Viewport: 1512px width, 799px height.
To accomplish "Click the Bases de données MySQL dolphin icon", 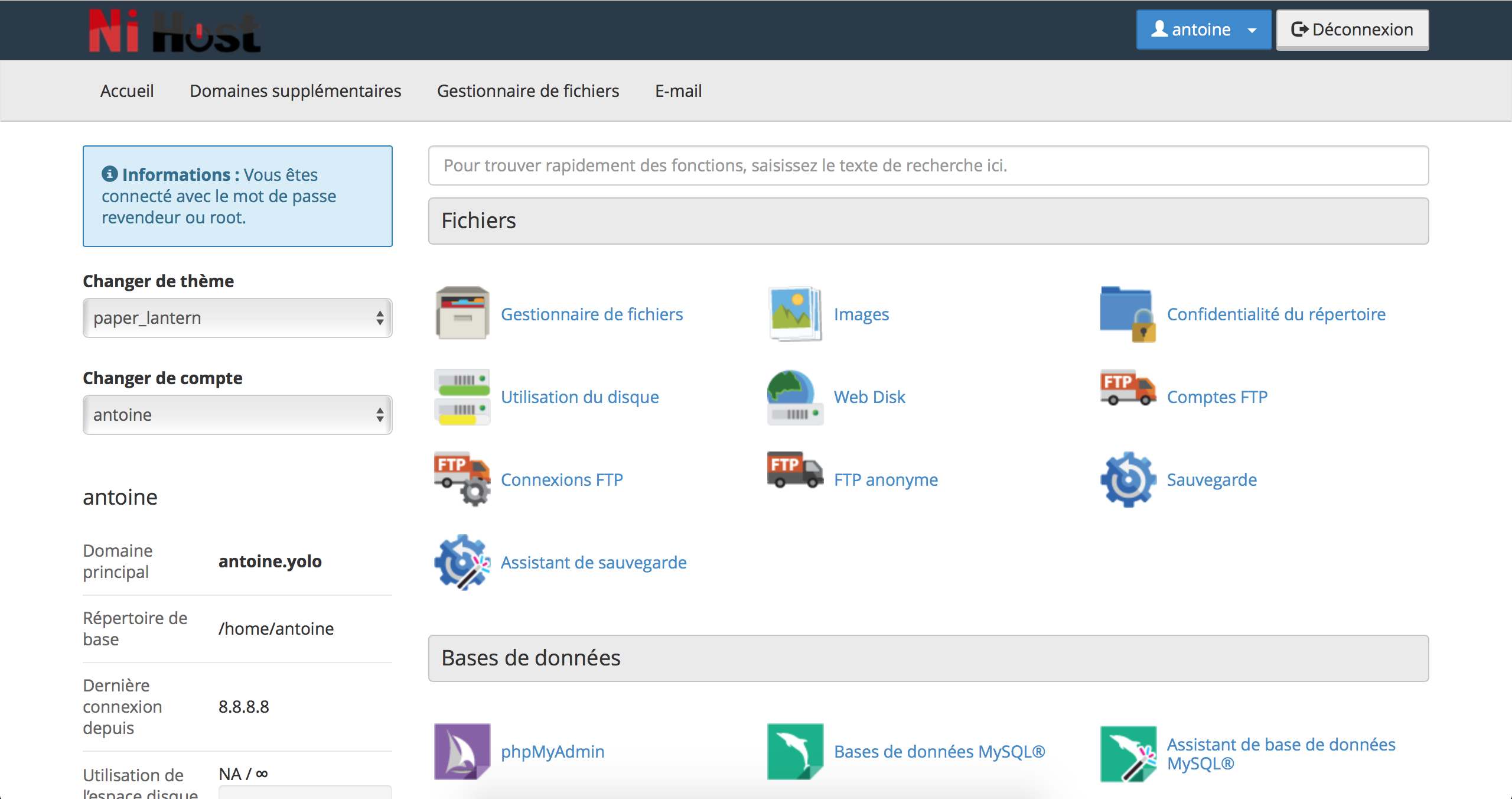I will click(796, 751).
